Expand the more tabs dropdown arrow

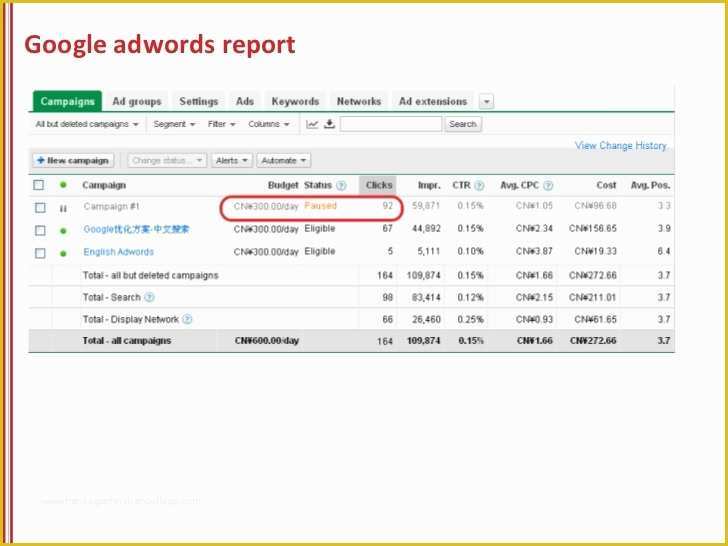coord(486,101)
